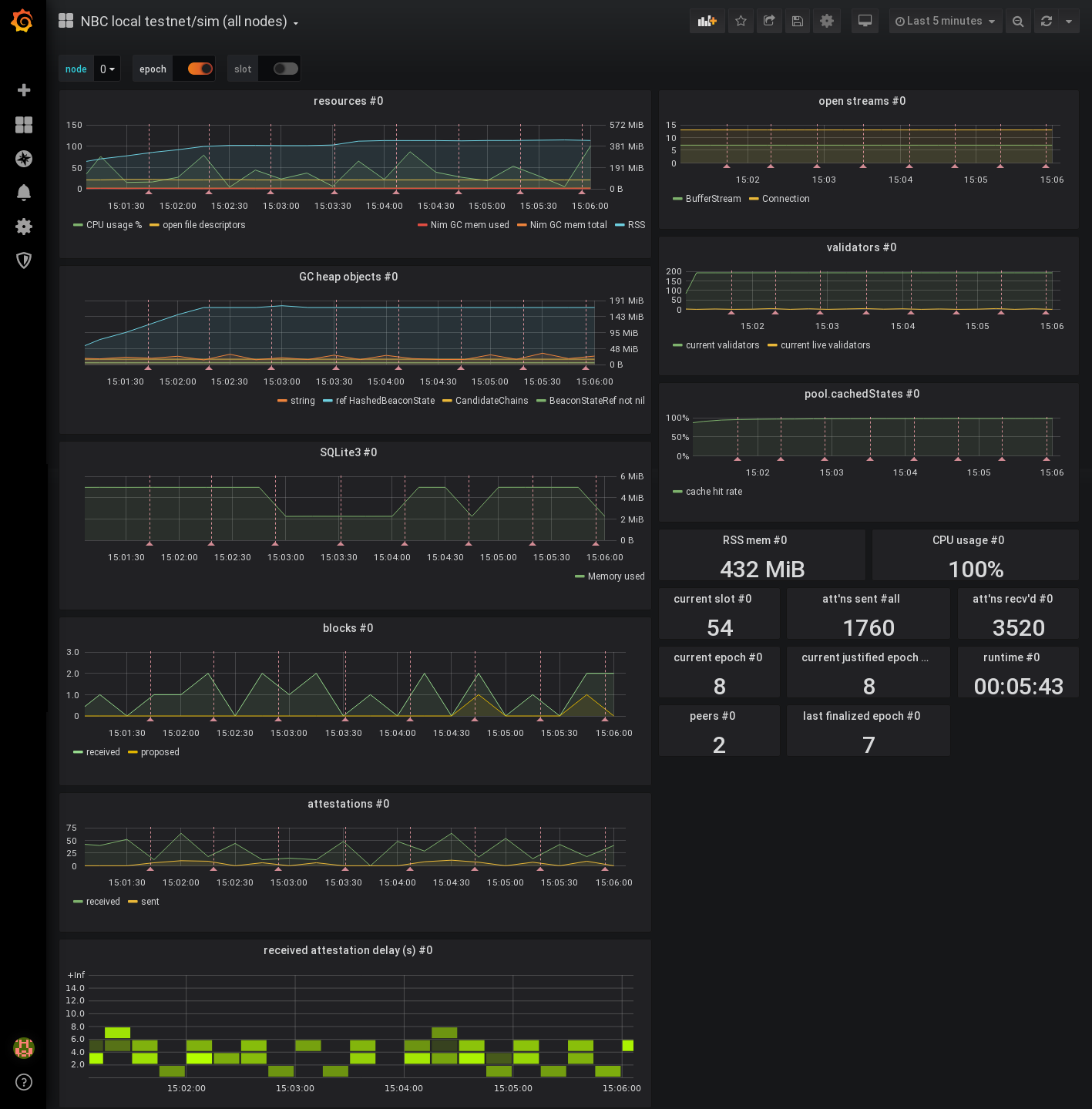Save the dashboard
1092x1109 pixels.
[798, 21]
